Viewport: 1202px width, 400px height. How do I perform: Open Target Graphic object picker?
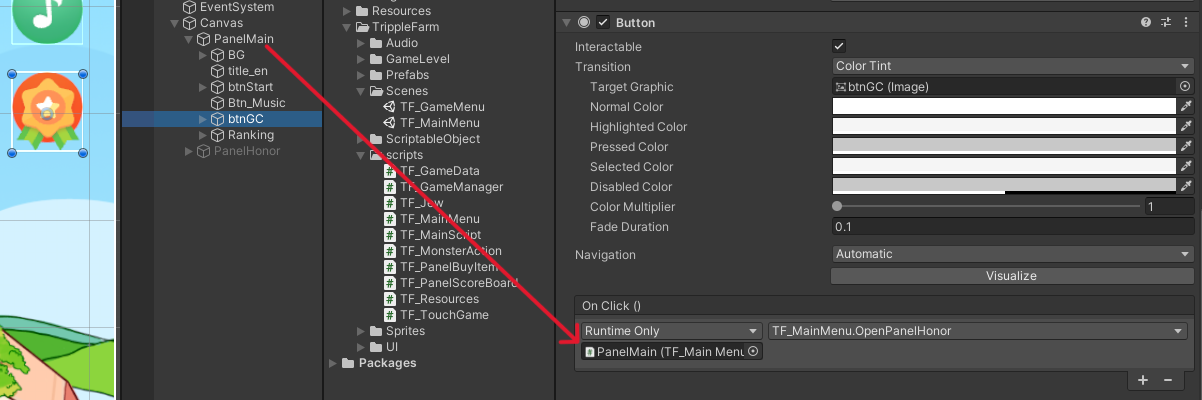1185,87
